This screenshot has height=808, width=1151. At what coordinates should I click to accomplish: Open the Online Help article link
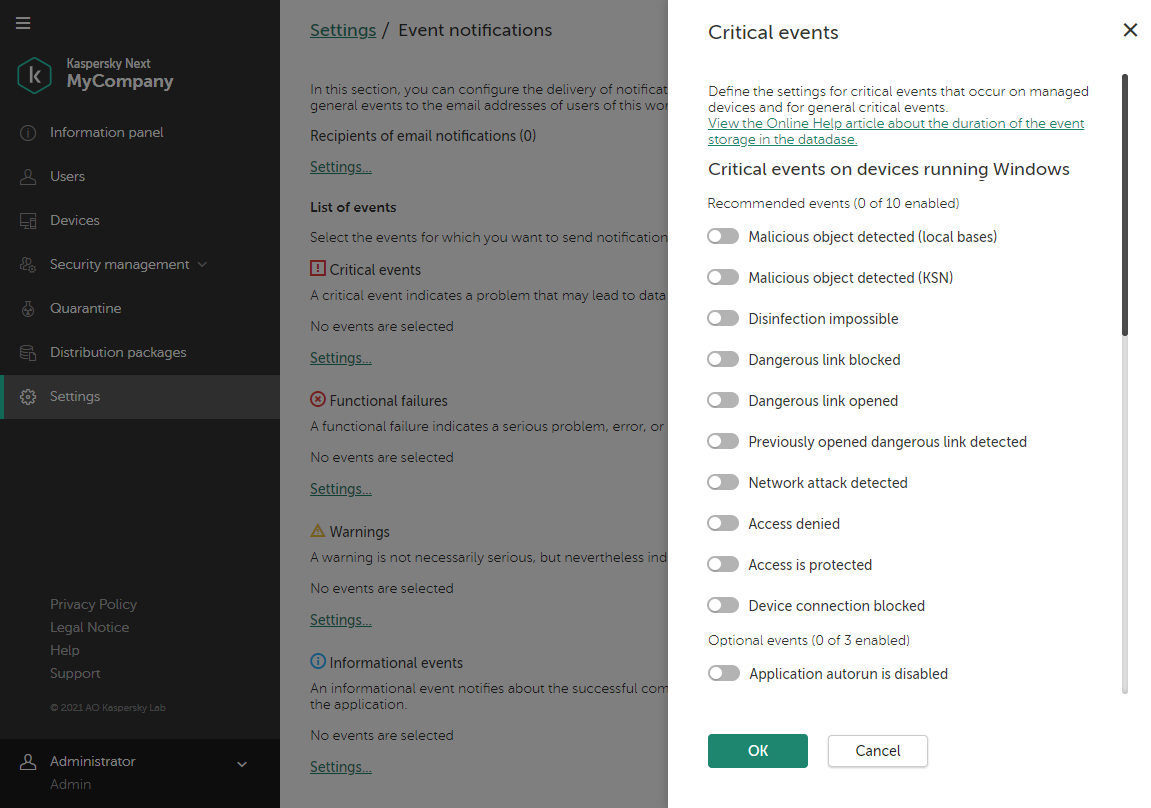[896, 131]
